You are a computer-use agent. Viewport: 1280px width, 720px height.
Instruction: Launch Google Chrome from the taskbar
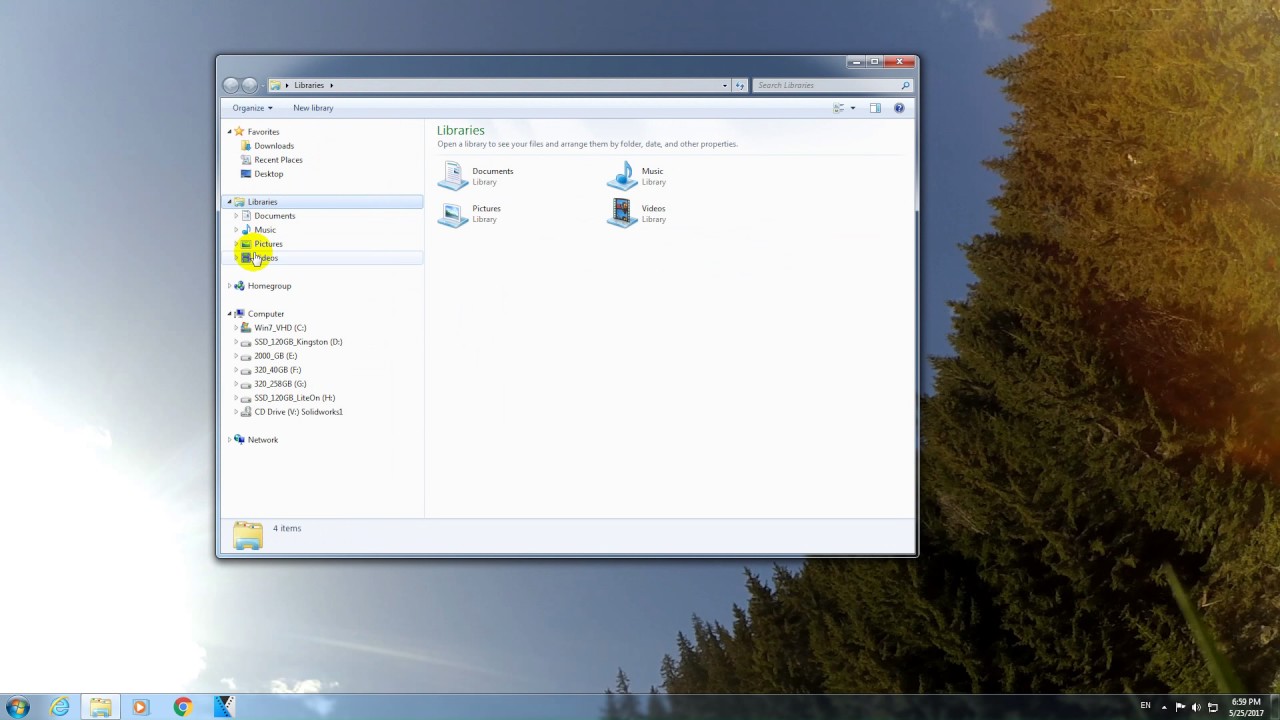181,707
